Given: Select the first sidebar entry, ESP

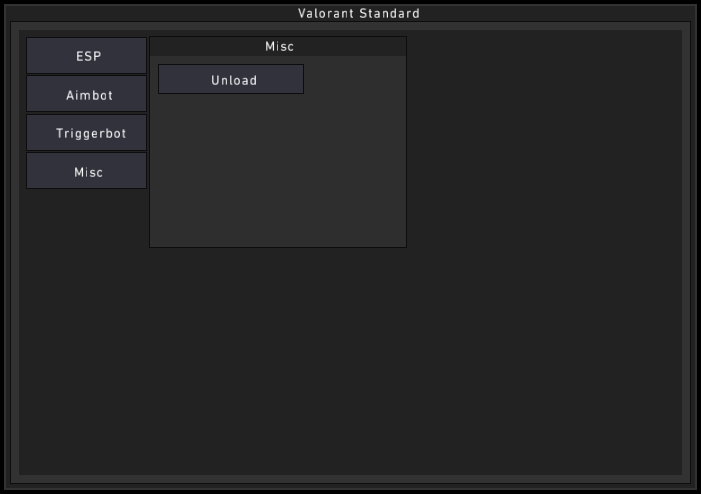Looking at the screenshot, I should point(87,56).
